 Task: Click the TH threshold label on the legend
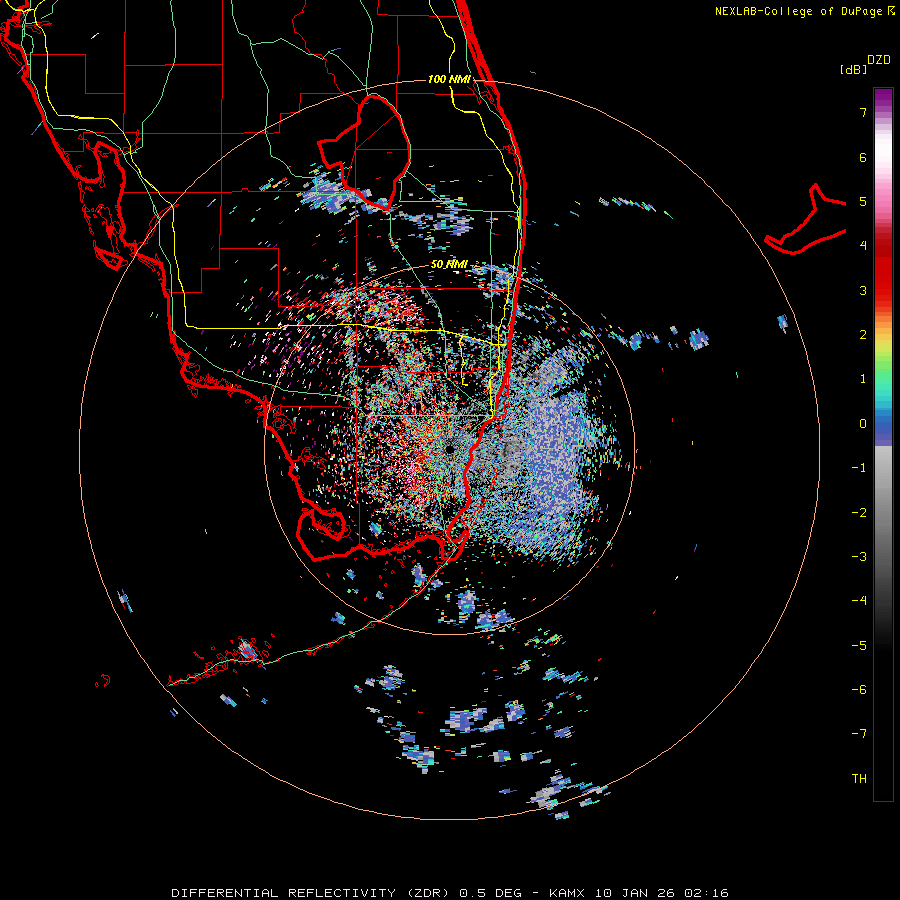coord(859,779)
